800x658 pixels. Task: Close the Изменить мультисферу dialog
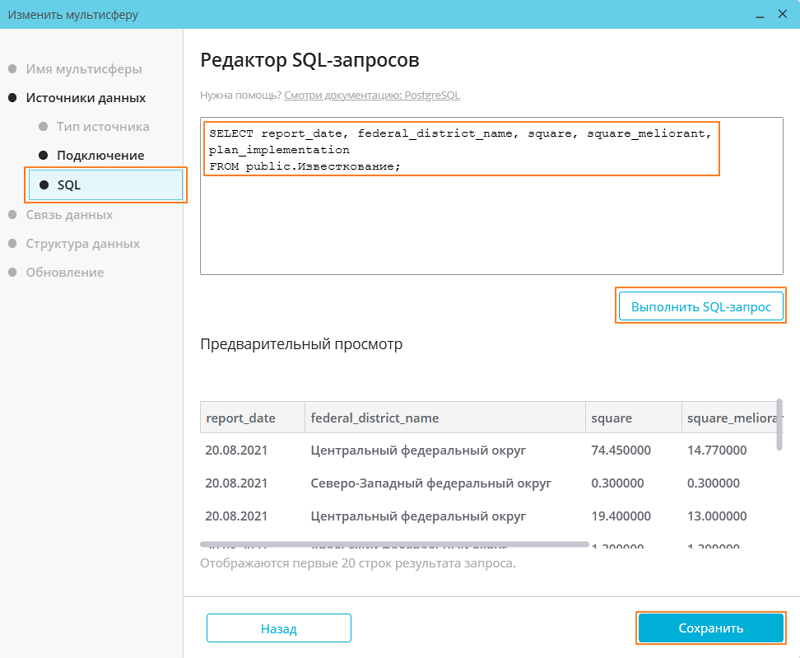click(x=782, y=14)
